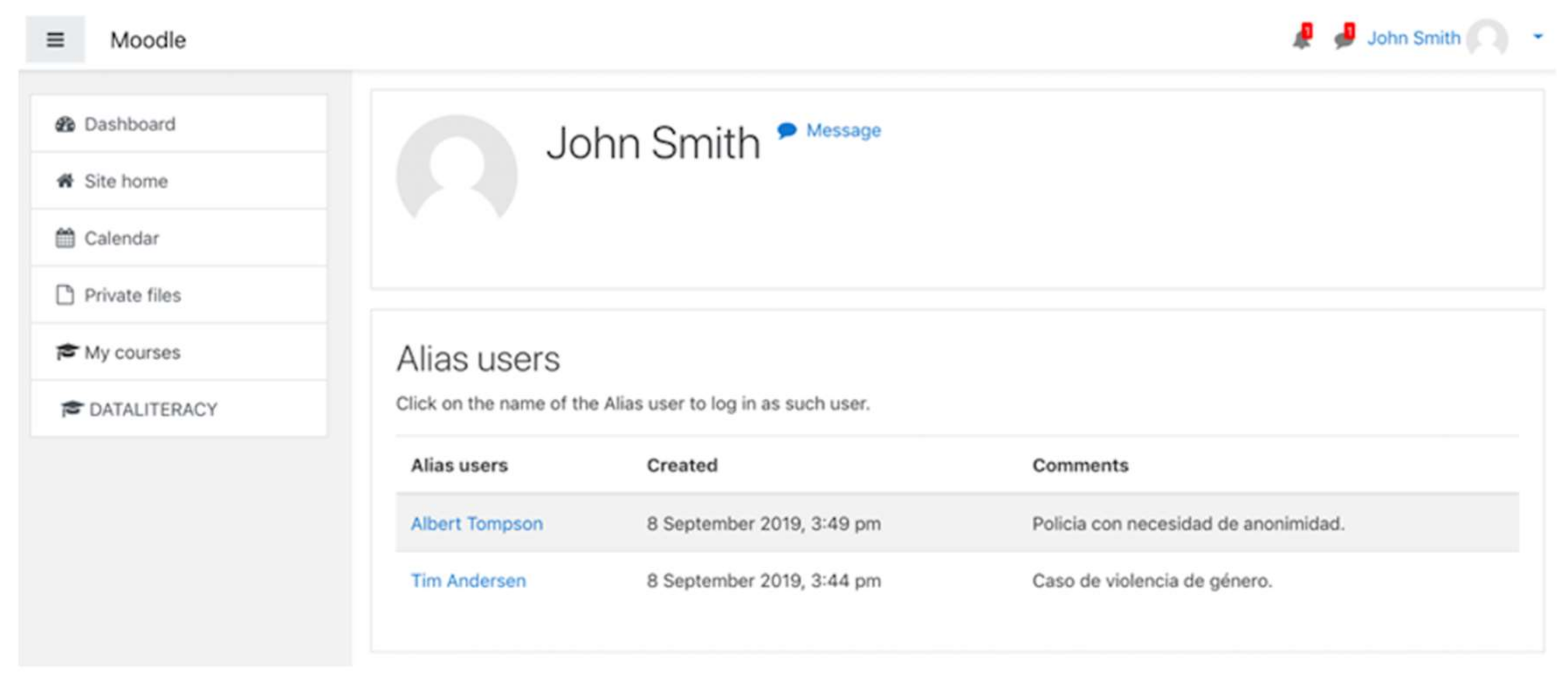The height and width of the screenshot is (683, 1568).
Task: Click 'Caso de violencia de género.' comment
Action: (1152, 581)
